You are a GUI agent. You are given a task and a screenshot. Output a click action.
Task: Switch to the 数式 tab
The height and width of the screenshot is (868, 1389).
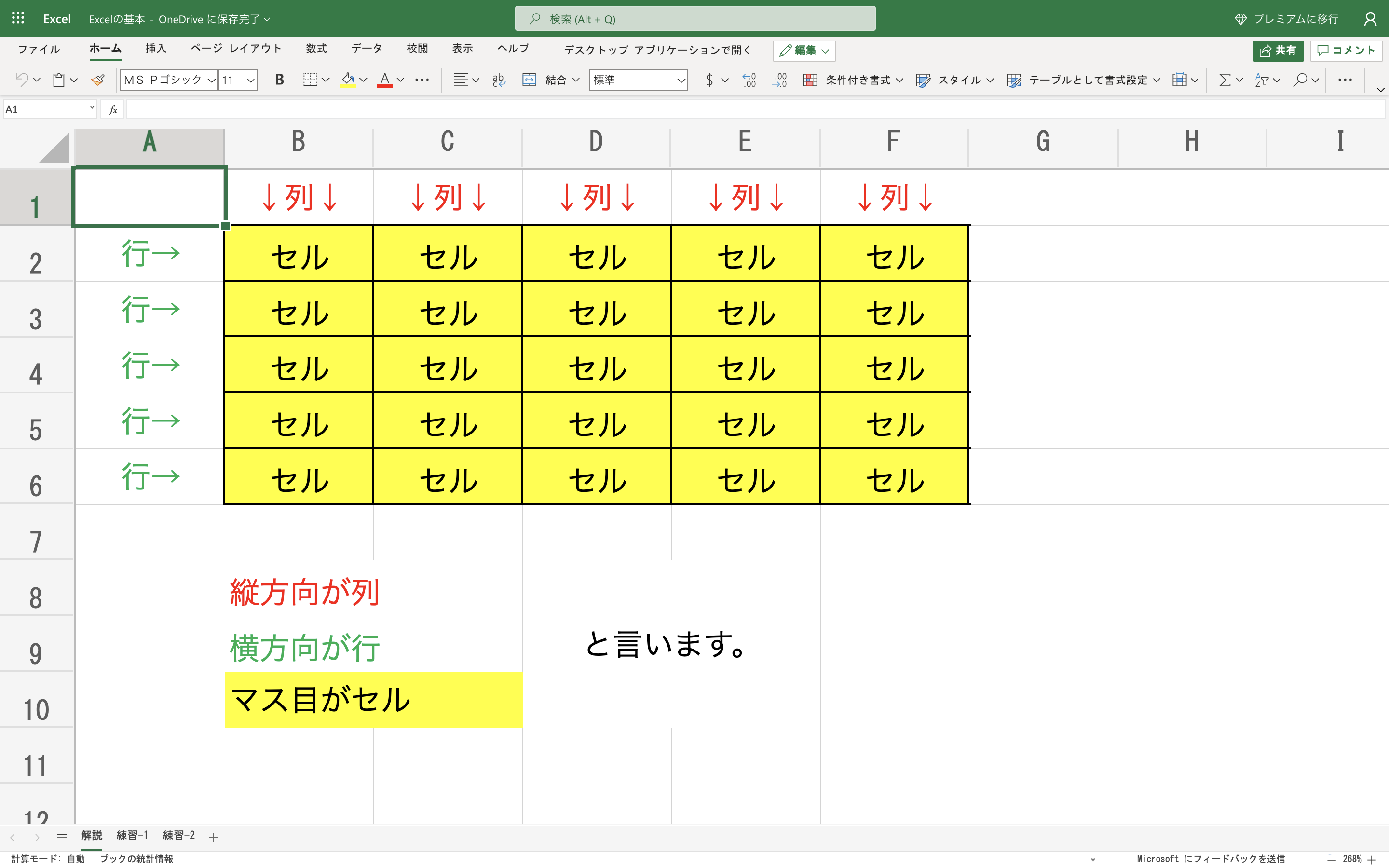point(316,48)
